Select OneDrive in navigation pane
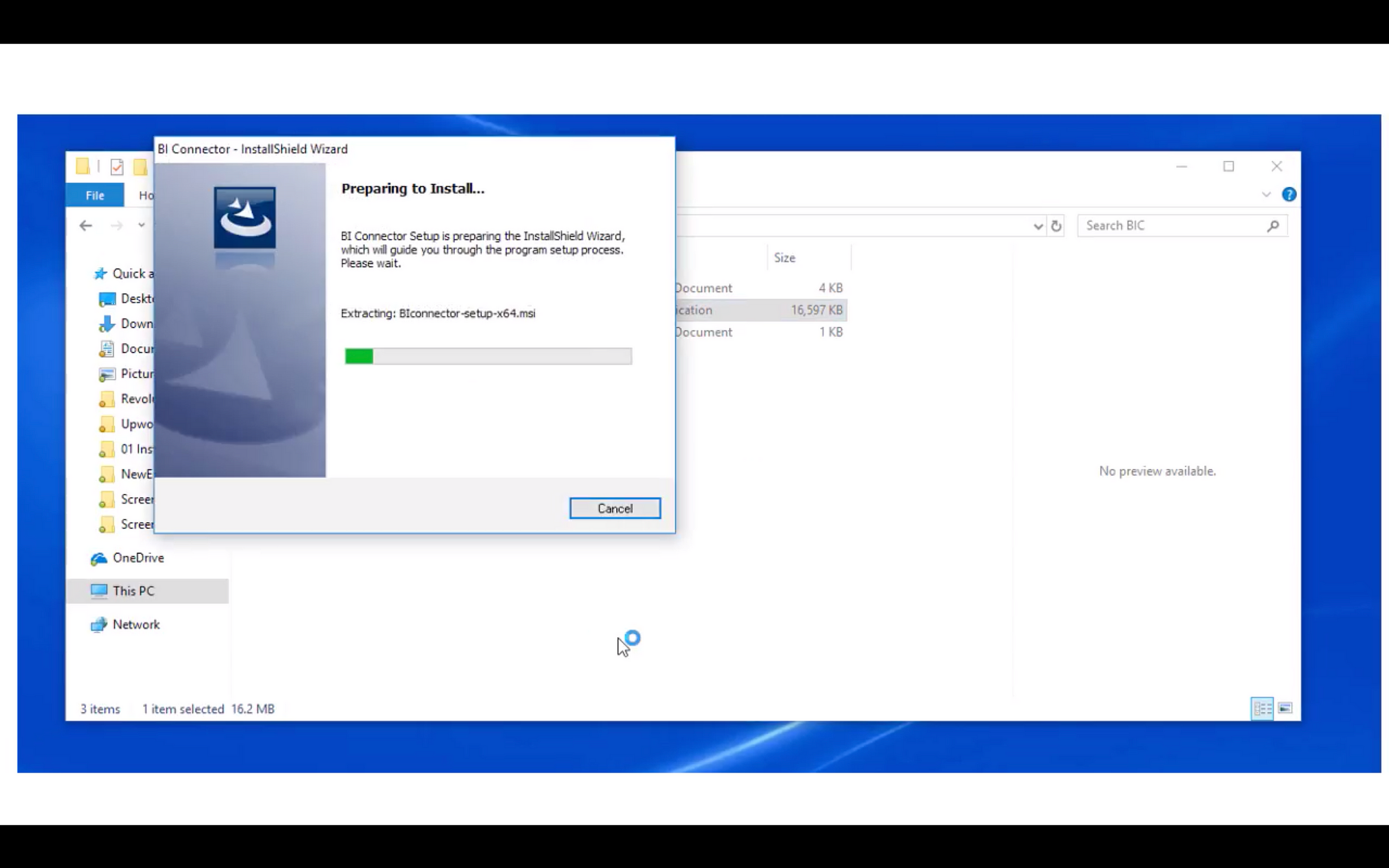The image size is (1389, 868). click(138, 558)
